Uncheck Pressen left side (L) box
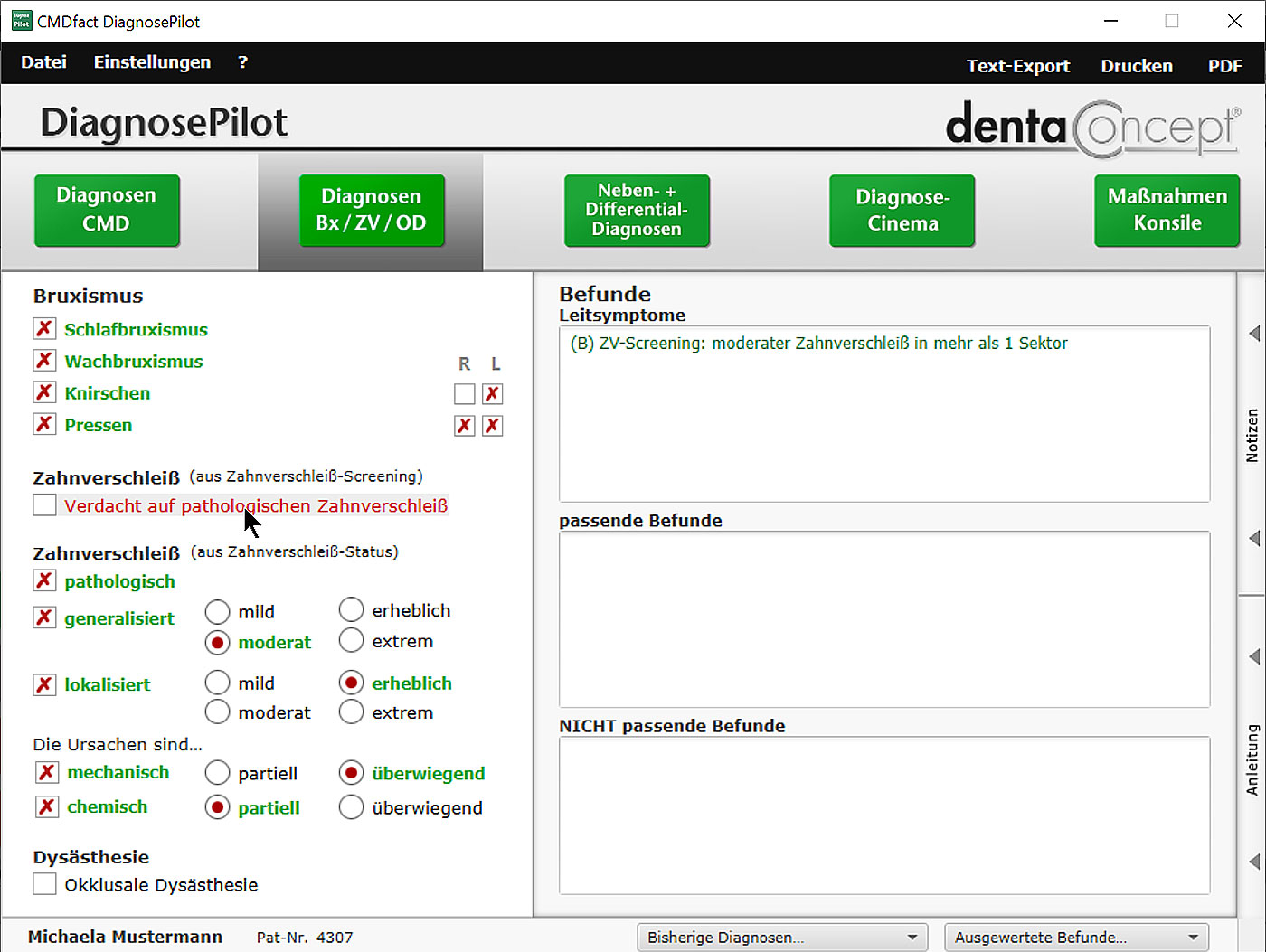 point(492,426)
